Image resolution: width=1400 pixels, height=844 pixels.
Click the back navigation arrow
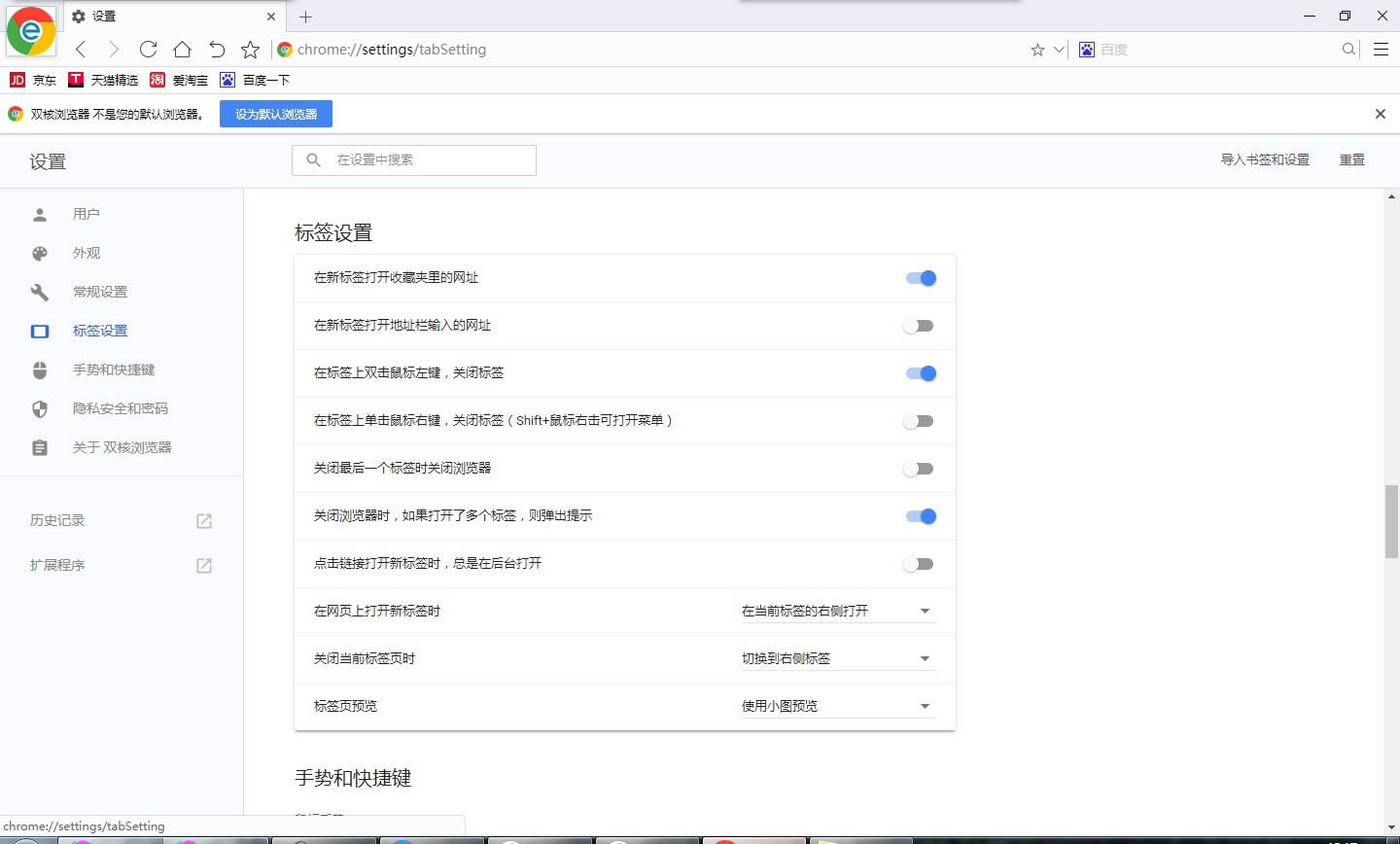(x=81, y=50)
